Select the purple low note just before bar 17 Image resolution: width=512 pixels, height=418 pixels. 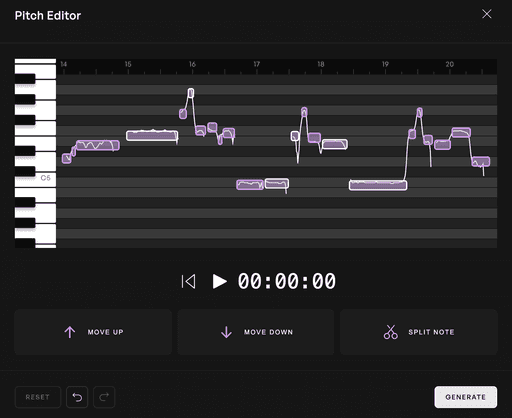(250, 185)
